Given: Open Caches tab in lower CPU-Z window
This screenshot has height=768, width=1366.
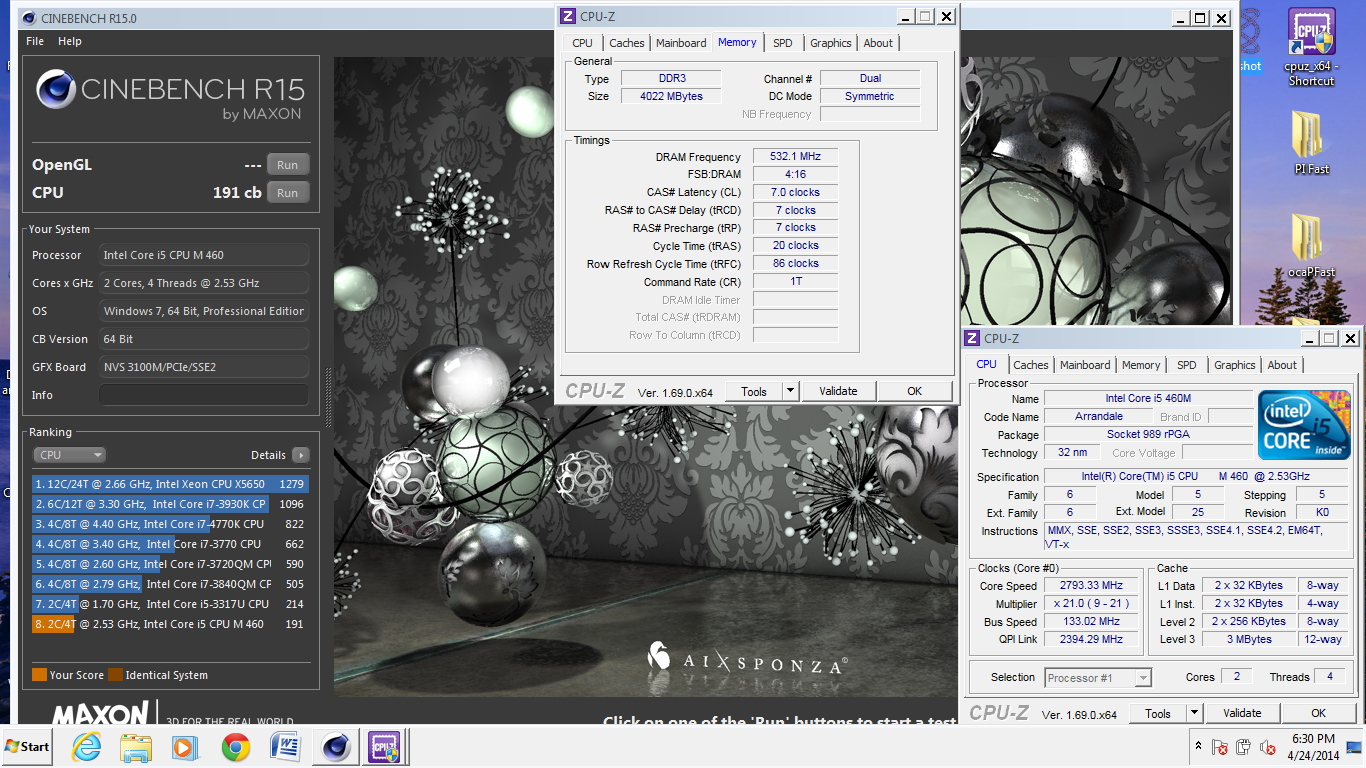Looking at the screenshot, I should pos(1031,365).
